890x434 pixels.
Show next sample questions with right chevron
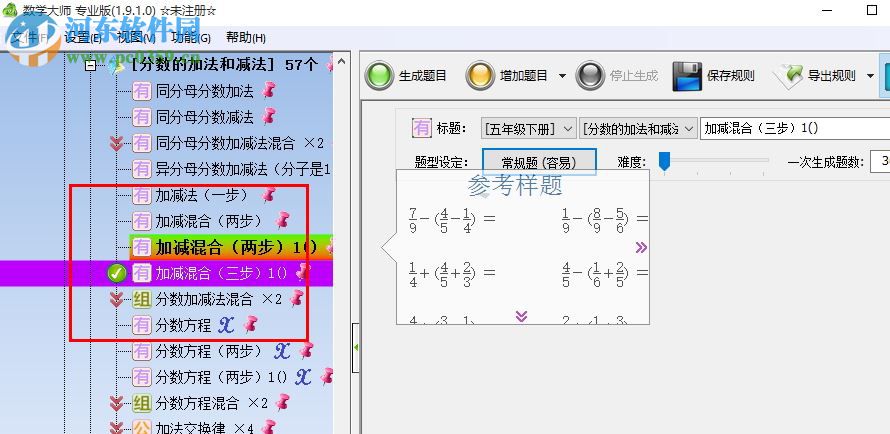tap(641, 247)
